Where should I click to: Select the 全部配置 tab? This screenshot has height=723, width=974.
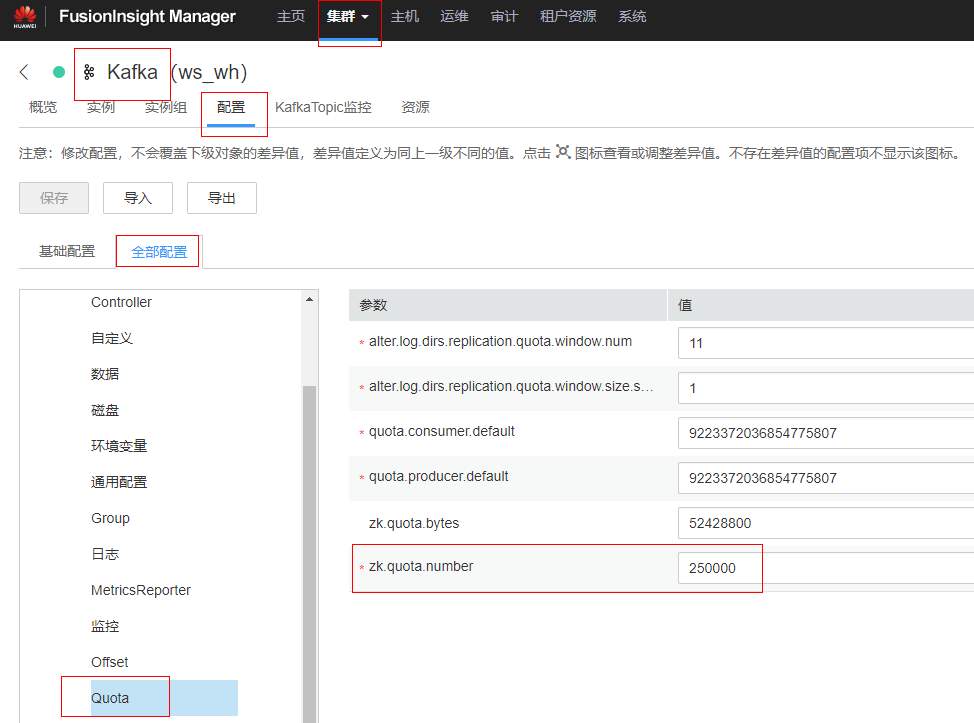point(159,252)
